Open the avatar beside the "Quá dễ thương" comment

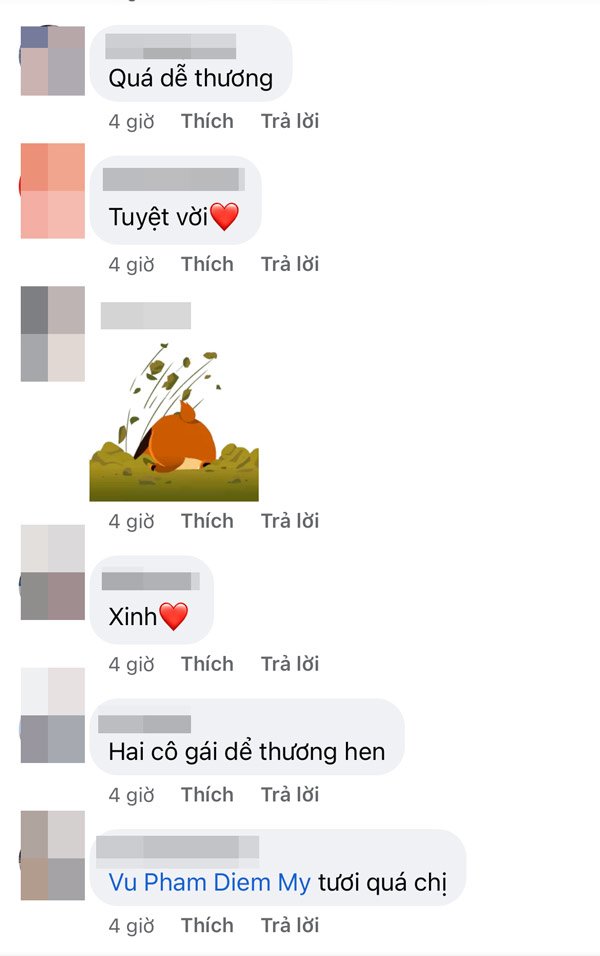52,60
